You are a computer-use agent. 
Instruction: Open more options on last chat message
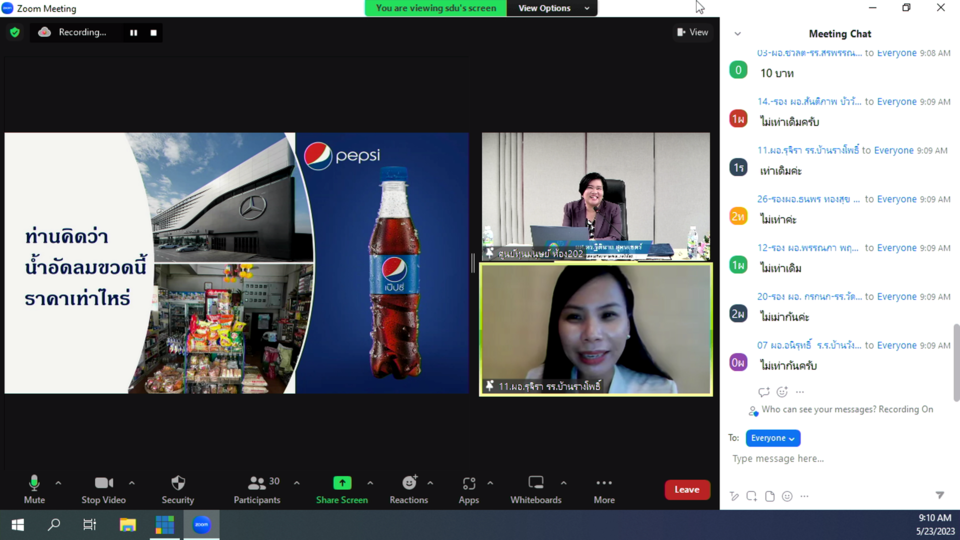[800, 392]
